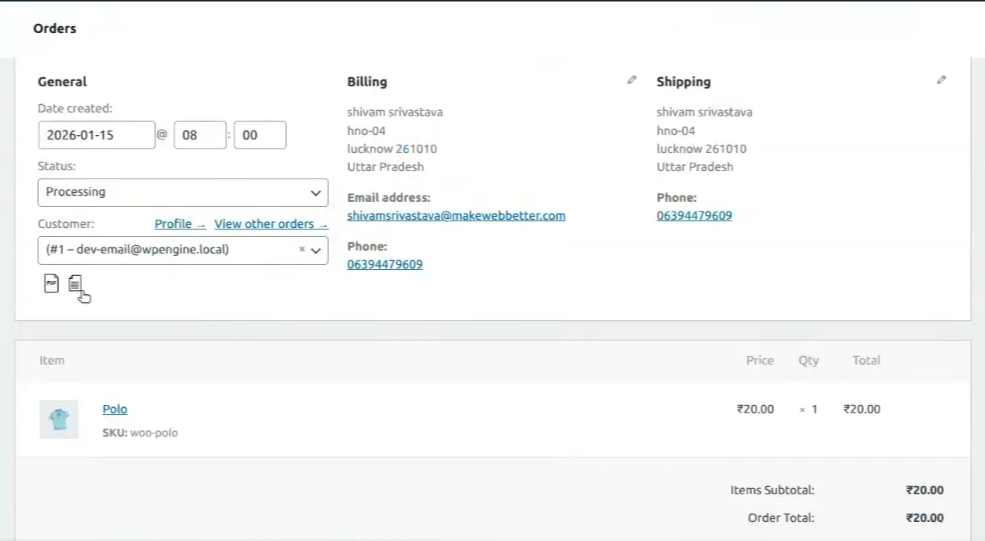Clear the selected customer with the x
The image size is (985, 541).
tap(302, 250)
